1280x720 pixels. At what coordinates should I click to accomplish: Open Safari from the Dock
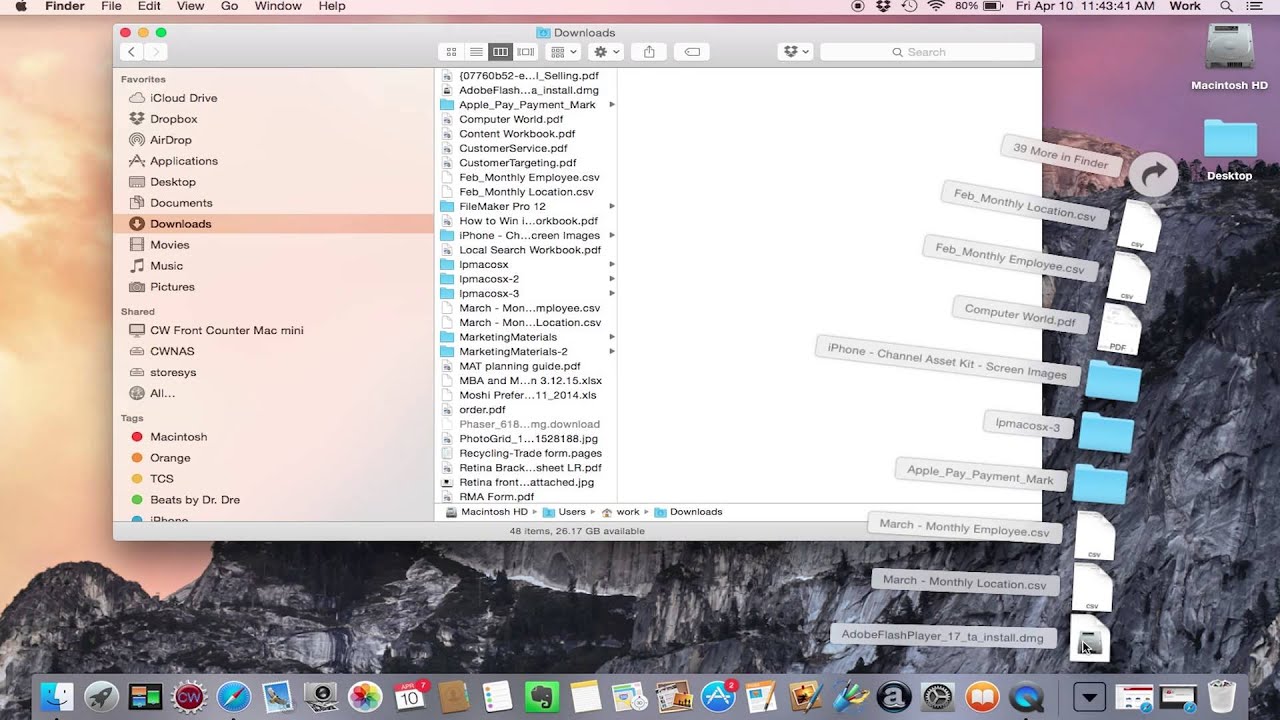233,696
